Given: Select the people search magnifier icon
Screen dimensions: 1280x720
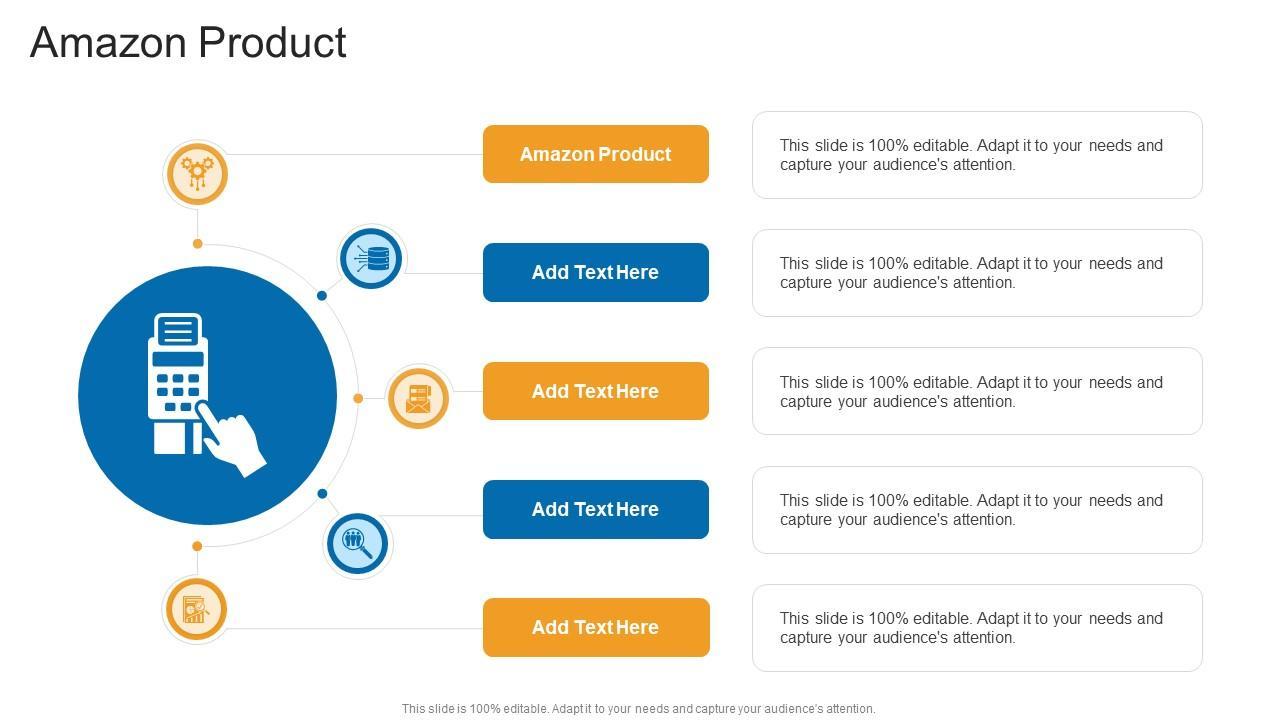Looking at the screenshot, I should click(x=357, y=543).
